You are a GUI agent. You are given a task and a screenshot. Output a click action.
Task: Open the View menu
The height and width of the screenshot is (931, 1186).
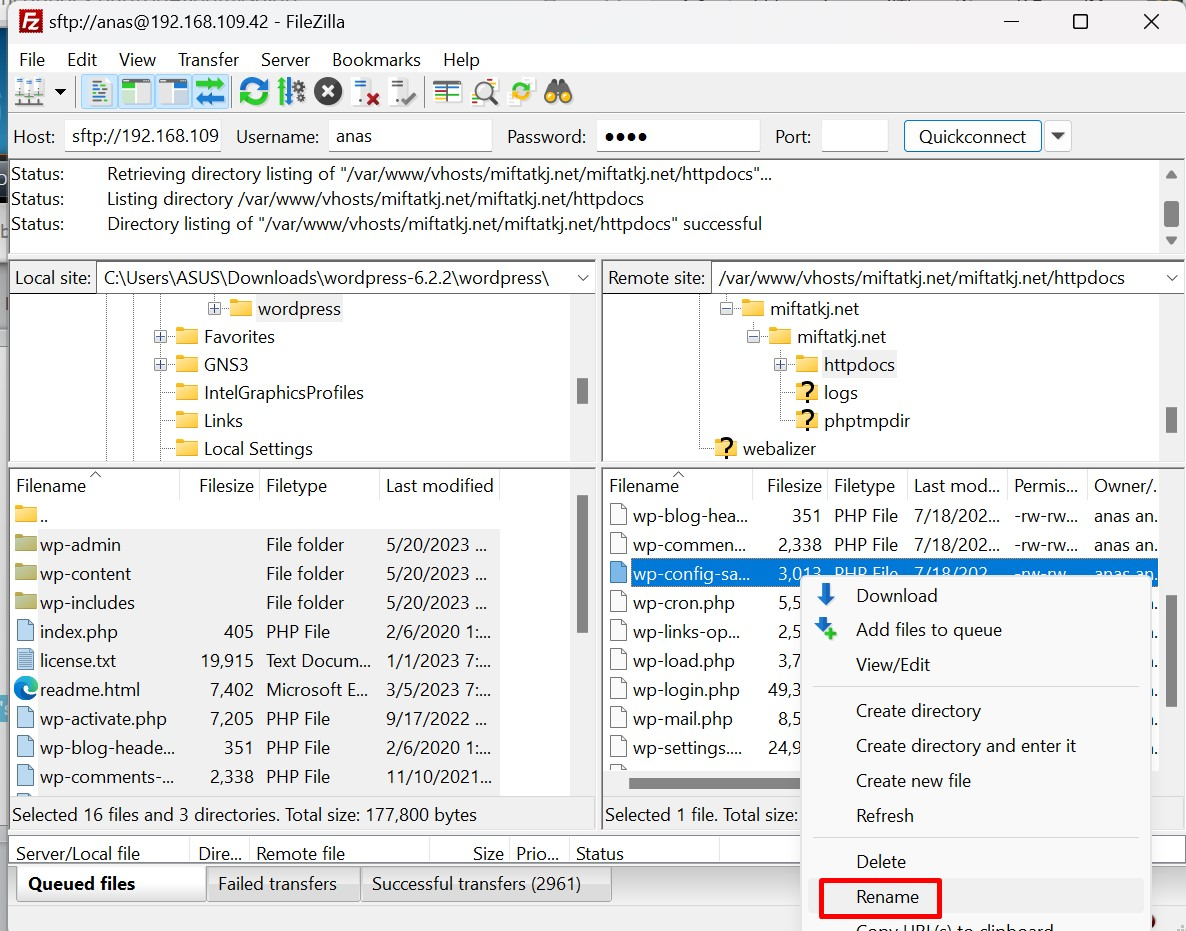[137, 60]
